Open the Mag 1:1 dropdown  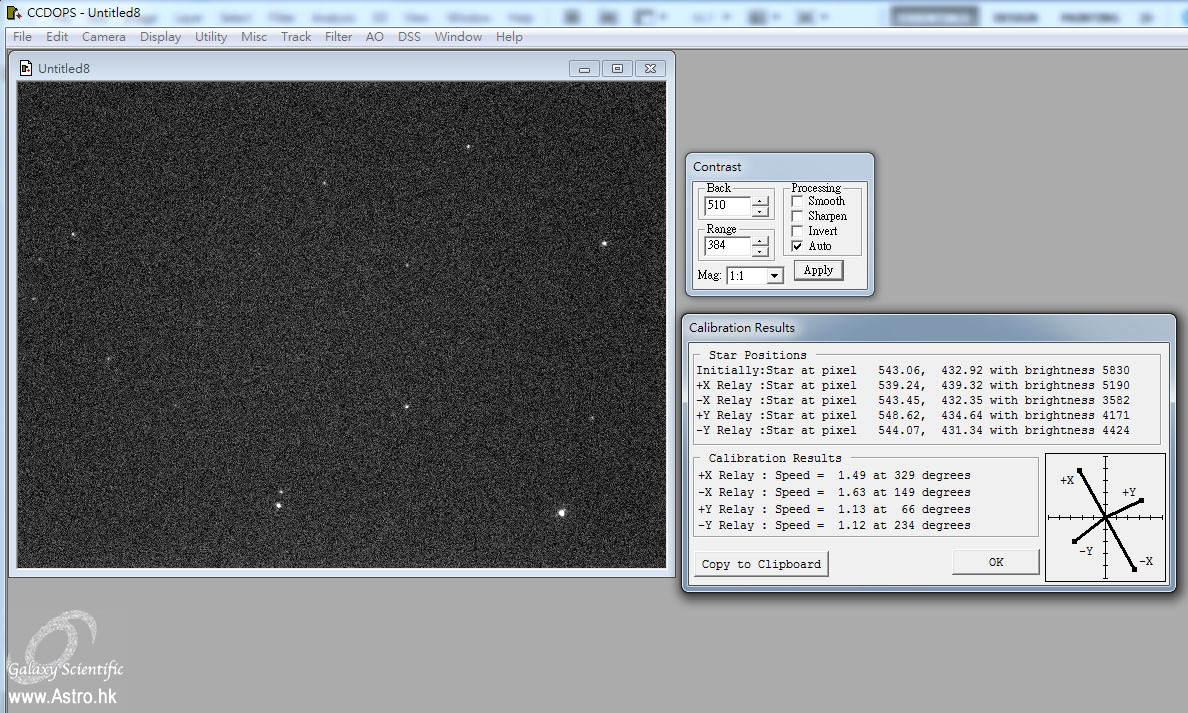coord(774,276)
